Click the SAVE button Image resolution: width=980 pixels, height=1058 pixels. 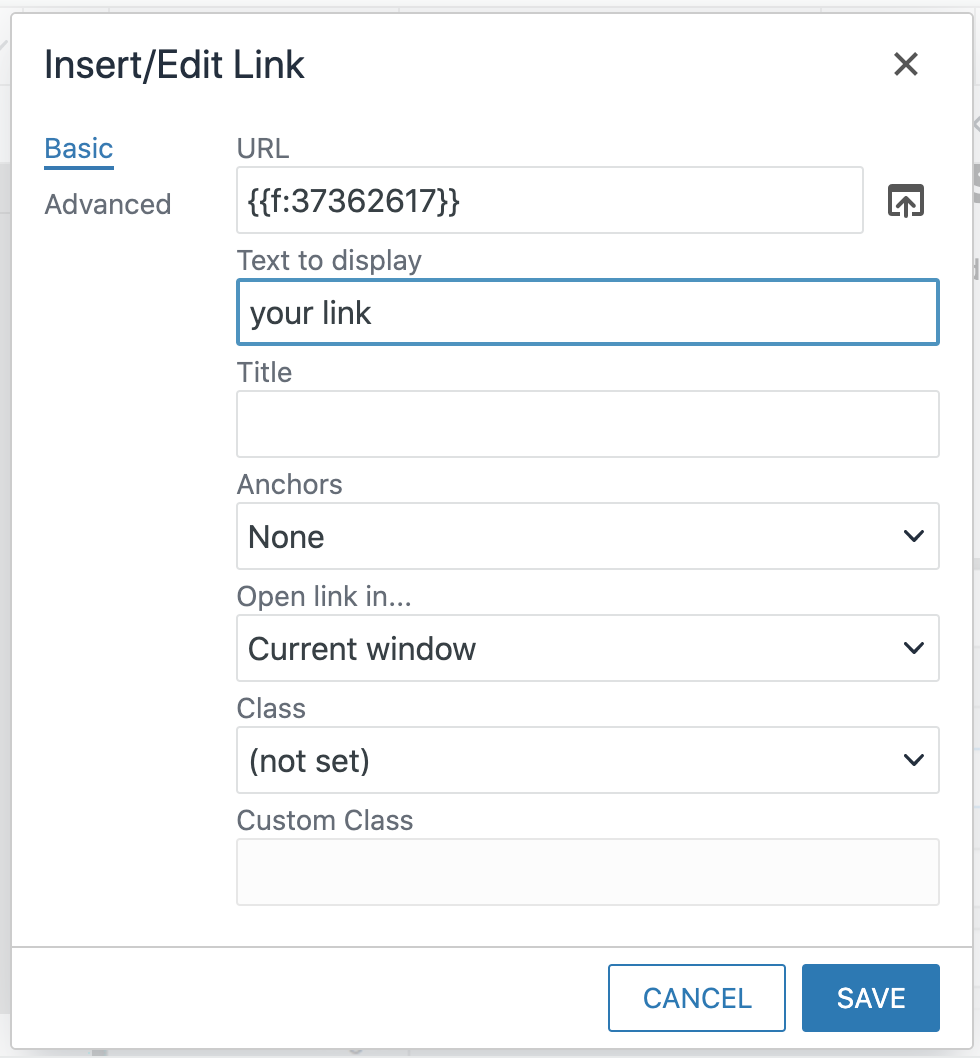point(869,997)
